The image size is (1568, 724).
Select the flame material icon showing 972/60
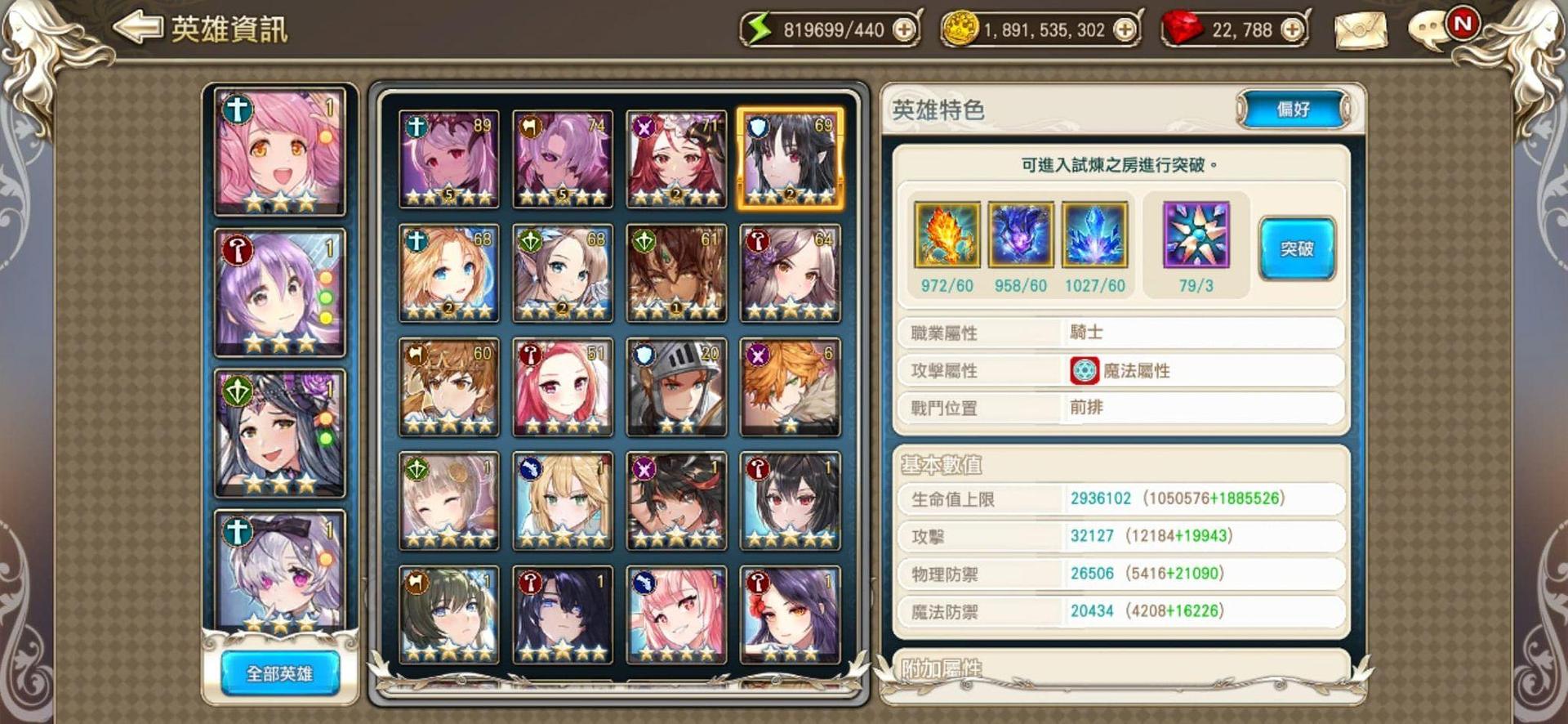point(947,235)
